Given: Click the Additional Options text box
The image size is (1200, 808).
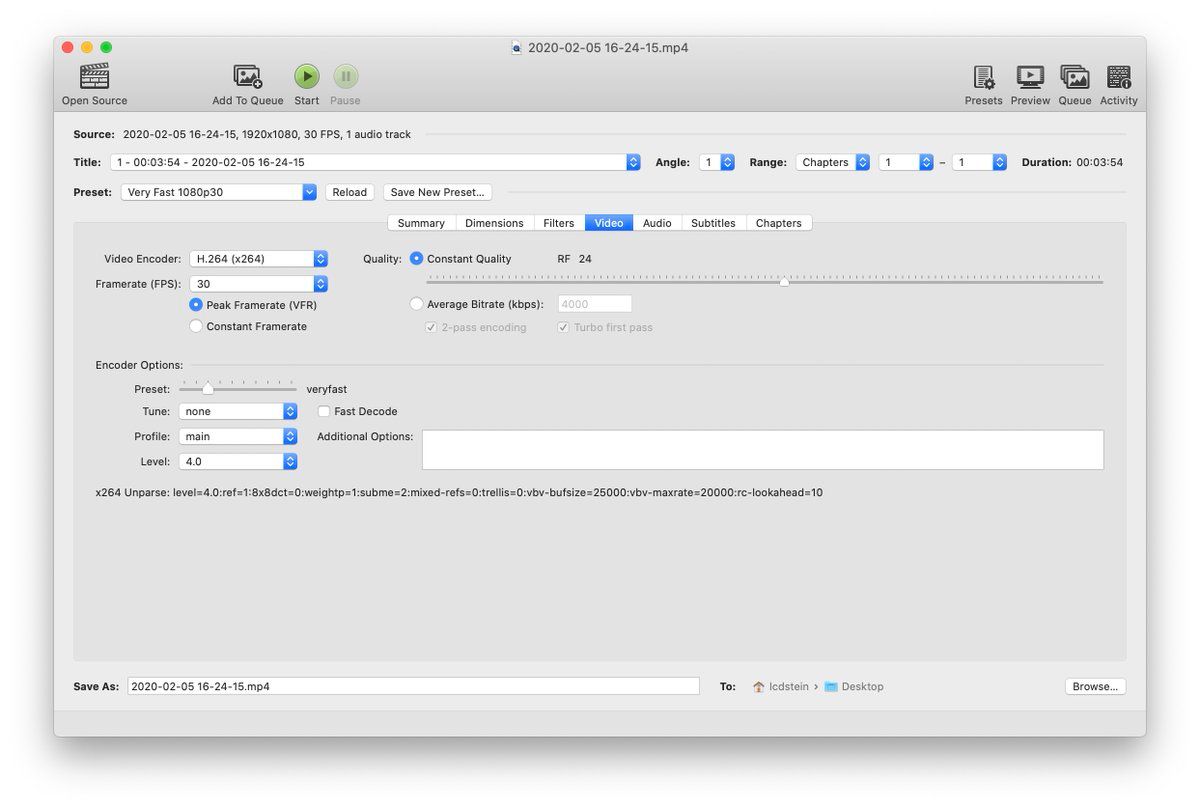Looking at the screenshot, I should (x=762, y=450).
